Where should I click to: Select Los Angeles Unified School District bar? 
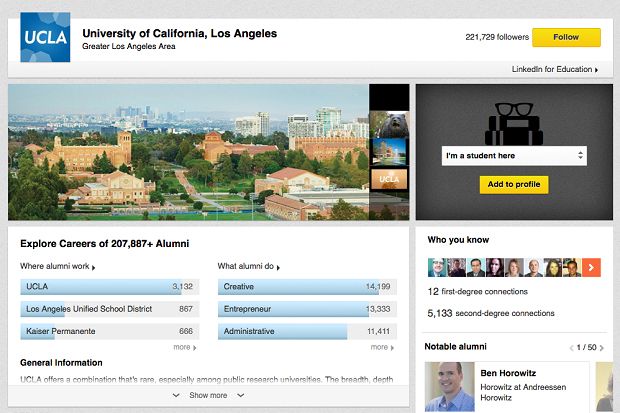point(110,309)
